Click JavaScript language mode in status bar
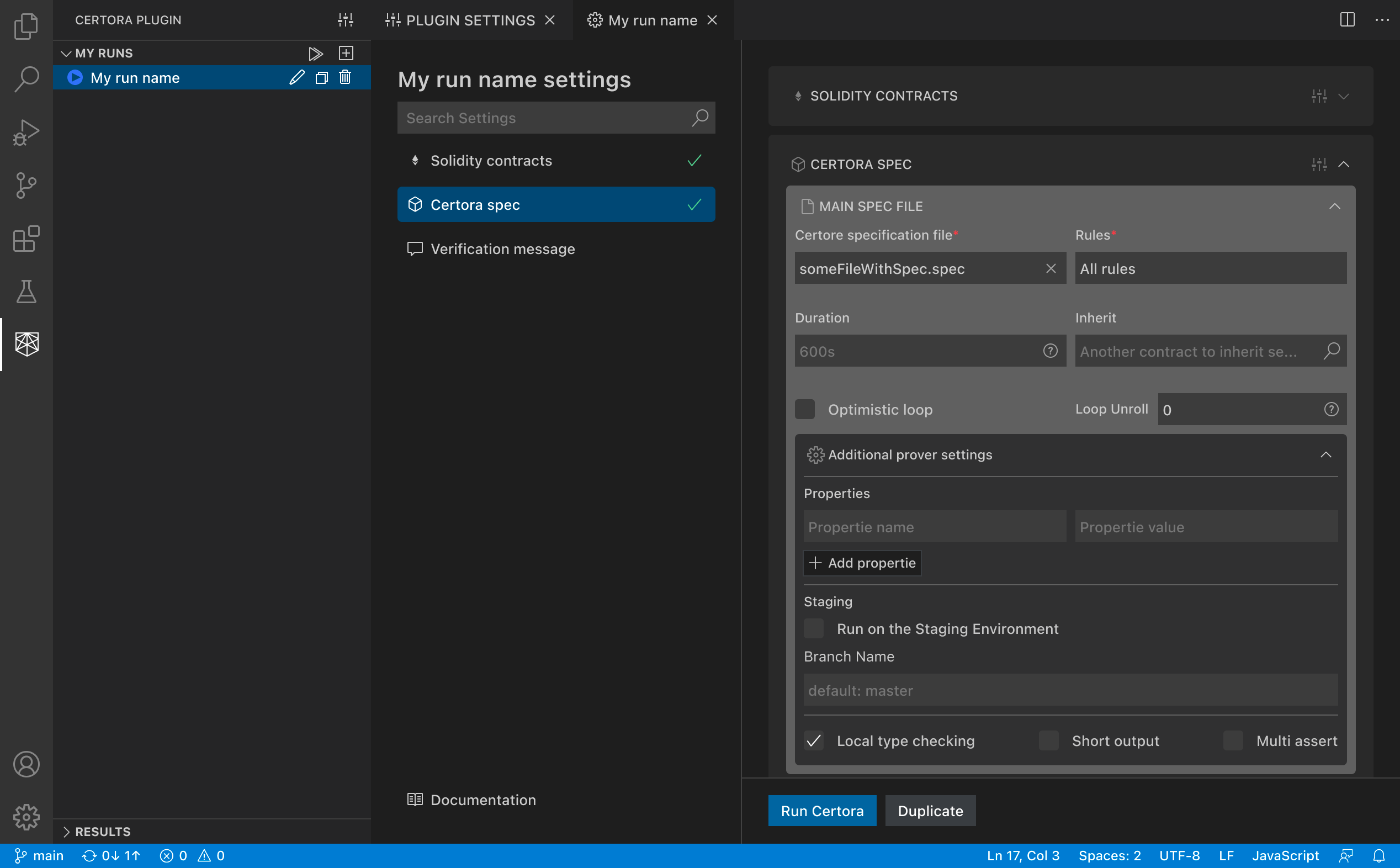Screen dimensions: 1400x868 pyautogui.click(x=1285, y=856)
